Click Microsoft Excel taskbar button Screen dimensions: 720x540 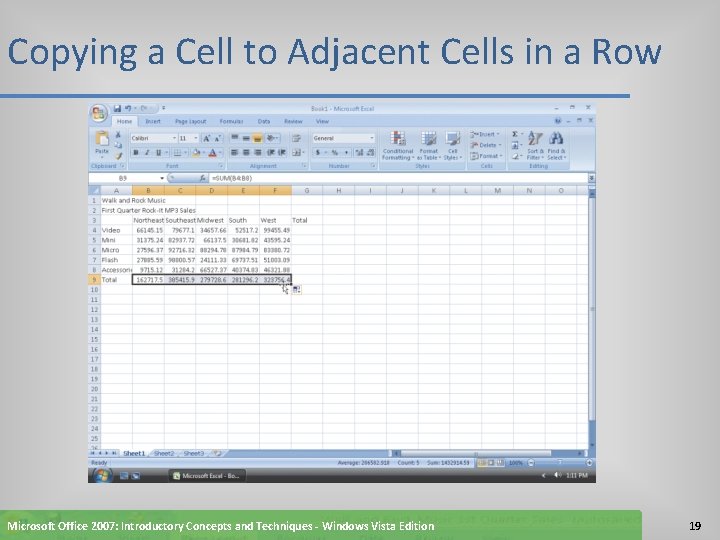pos(207,476)
